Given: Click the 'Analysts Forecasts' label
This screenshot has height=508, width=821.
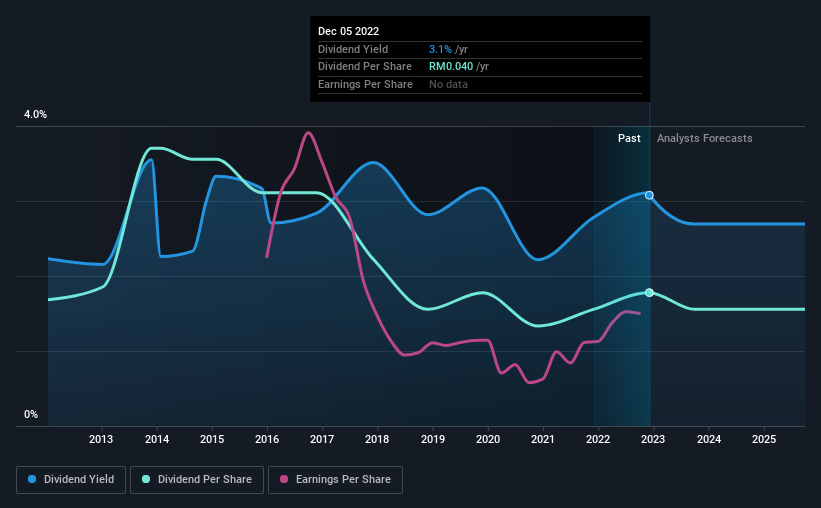Looking at the screenshot, I should (704, 138).
